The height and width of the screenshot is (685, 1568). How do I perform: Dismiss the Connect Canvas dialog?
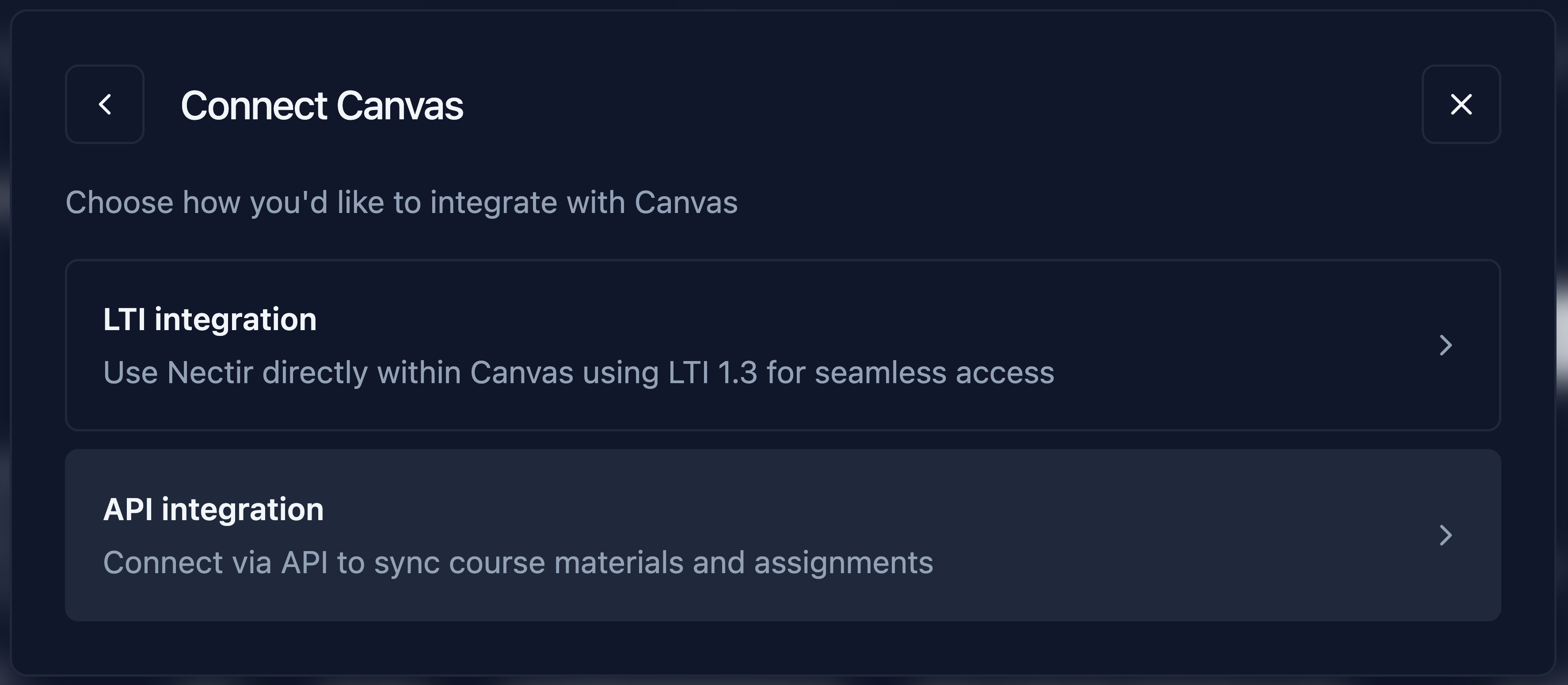pos(1461,104)
